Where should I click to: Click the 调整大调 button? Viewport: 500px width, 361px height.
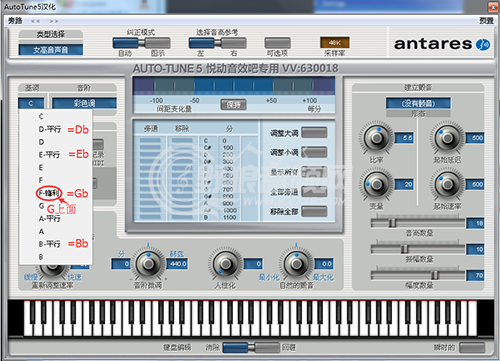click(x=314, y=132)
